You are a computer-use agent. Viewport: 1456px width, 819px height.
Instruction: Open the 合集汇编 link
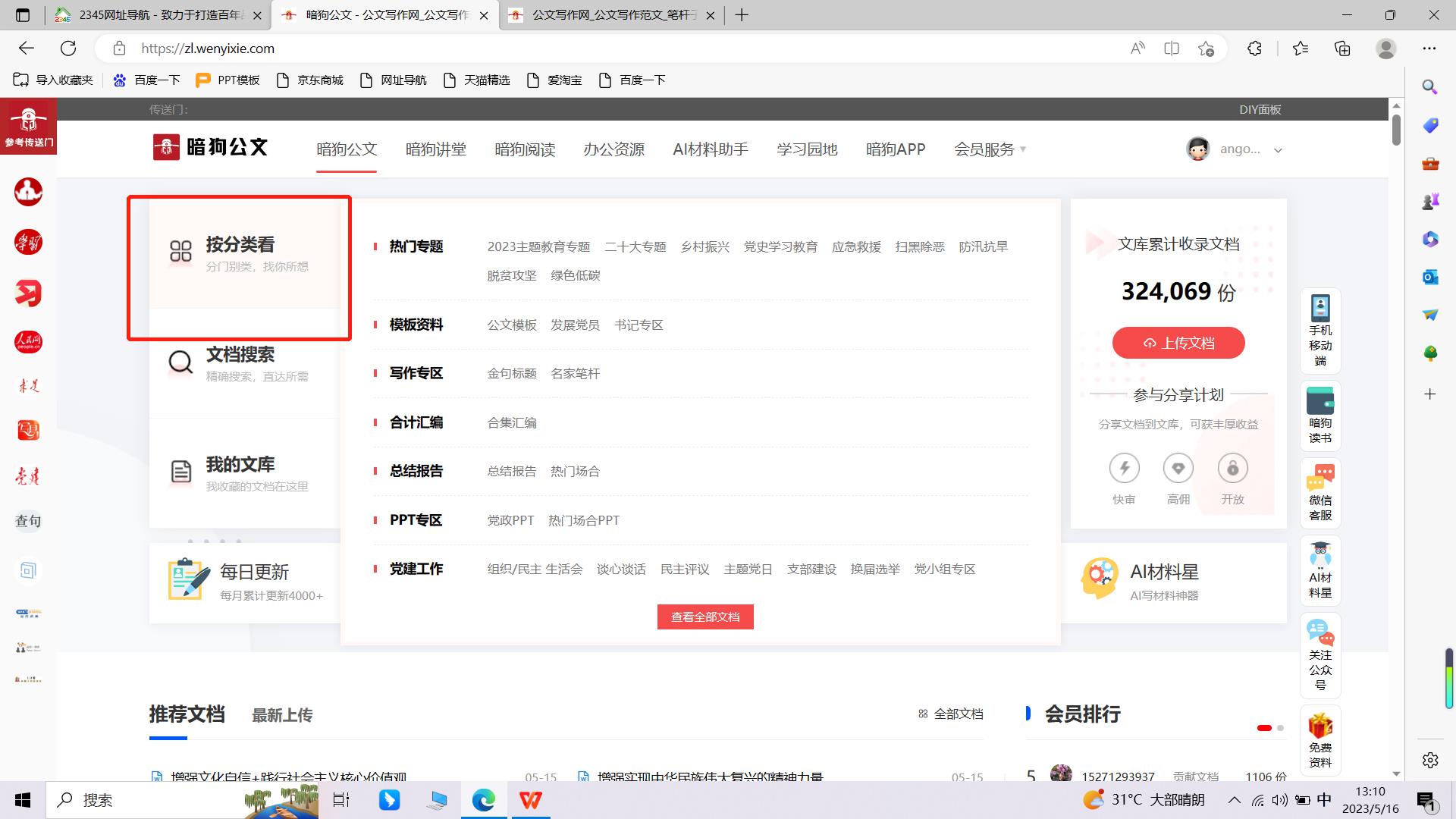[x=512, y=423]
